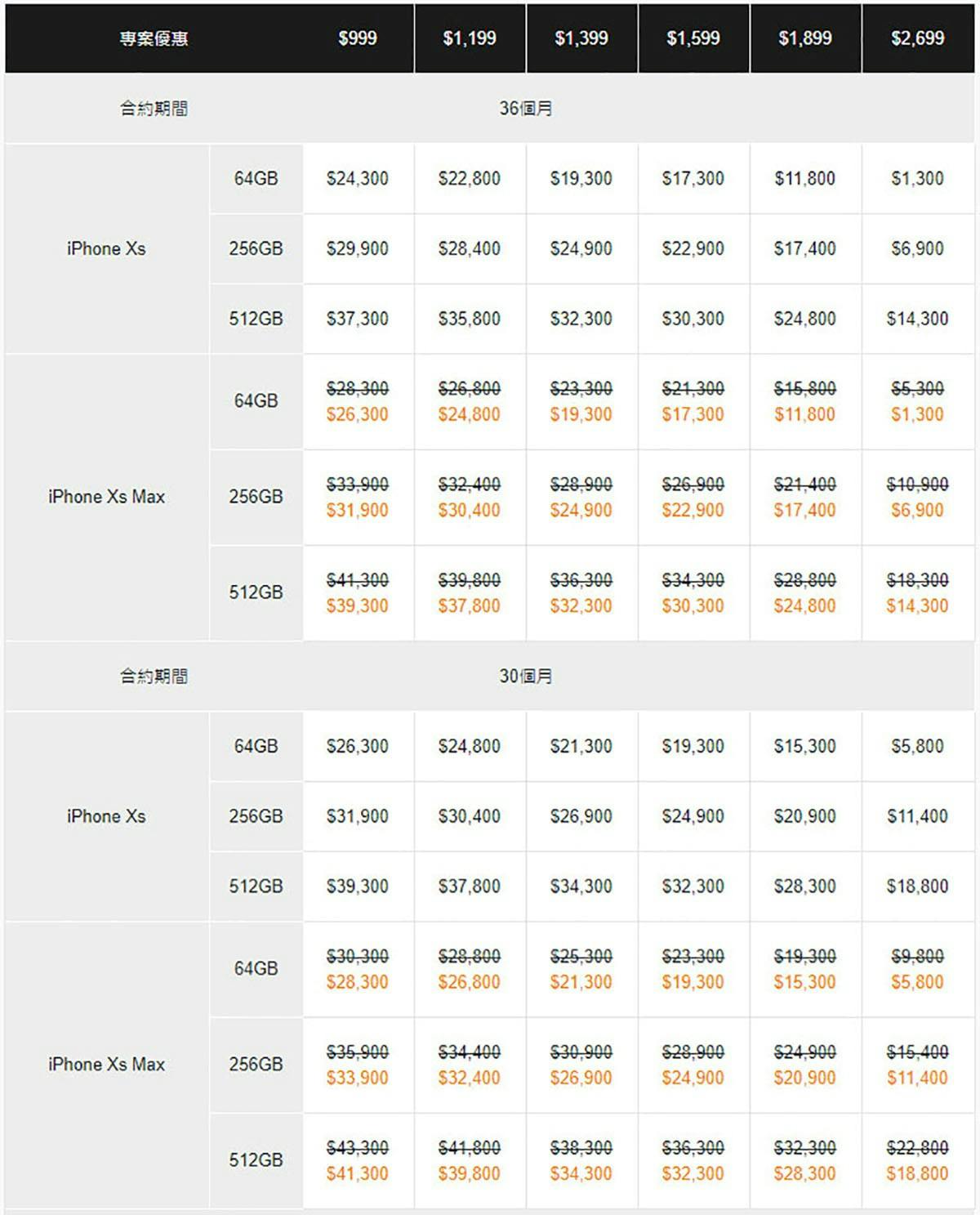Select the $1,199 plan column header
This screenshot has width=980, height=1215.
pyautogui.click(x=470, y=38)
